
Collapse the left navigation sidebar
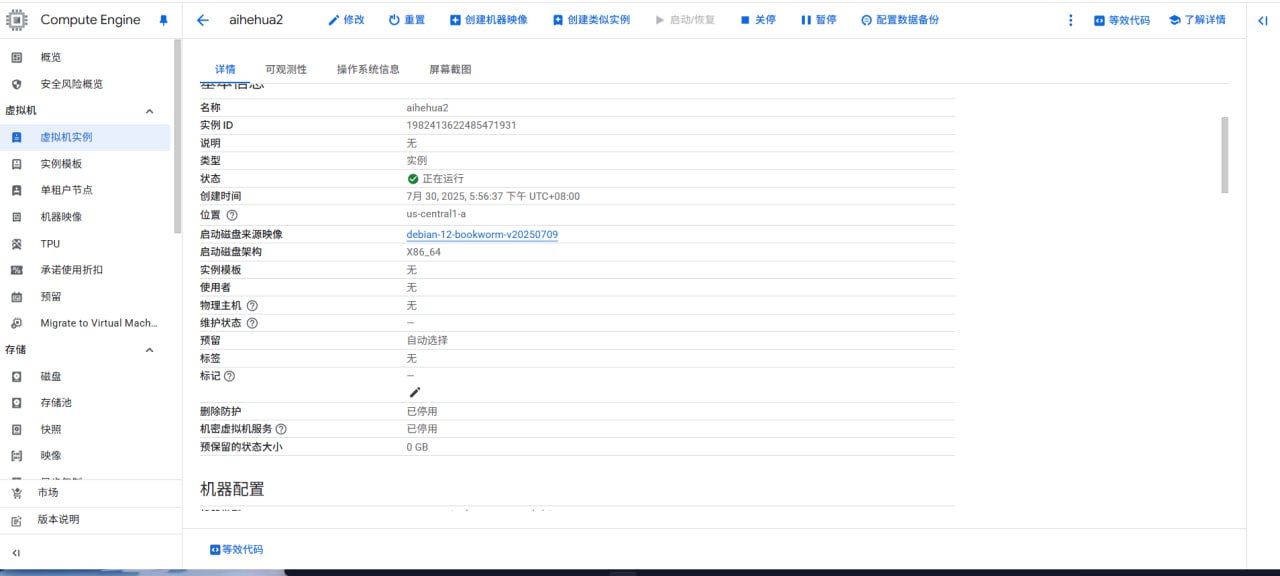(16, 553)
